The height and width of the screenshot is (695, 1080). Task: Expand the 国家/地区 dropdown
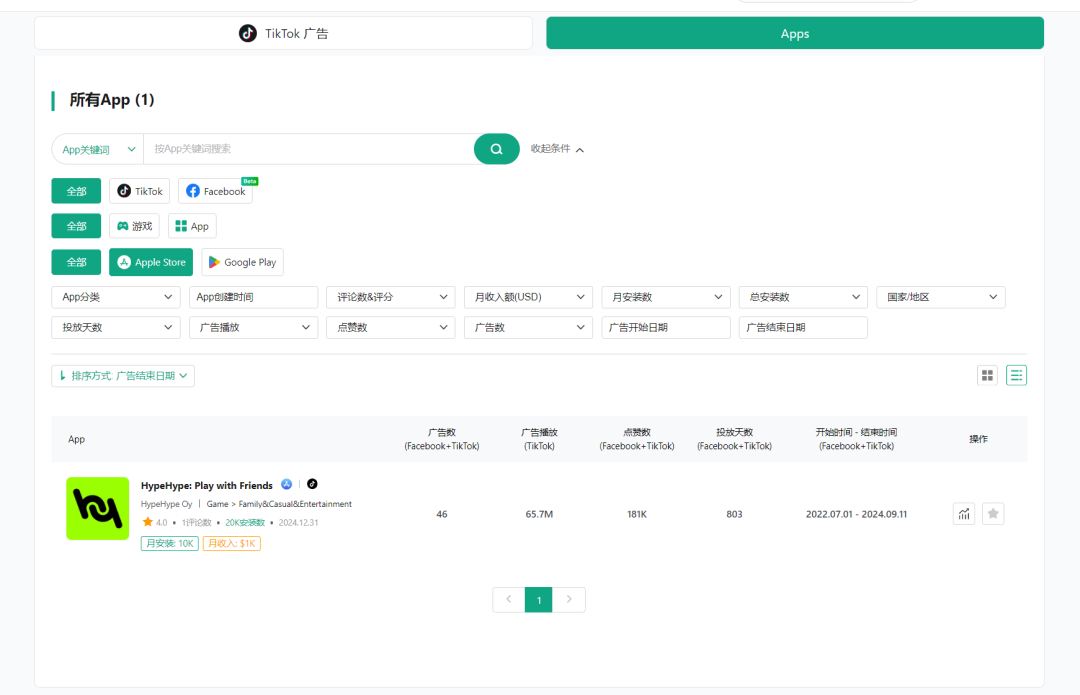click(x=941, y=297)
